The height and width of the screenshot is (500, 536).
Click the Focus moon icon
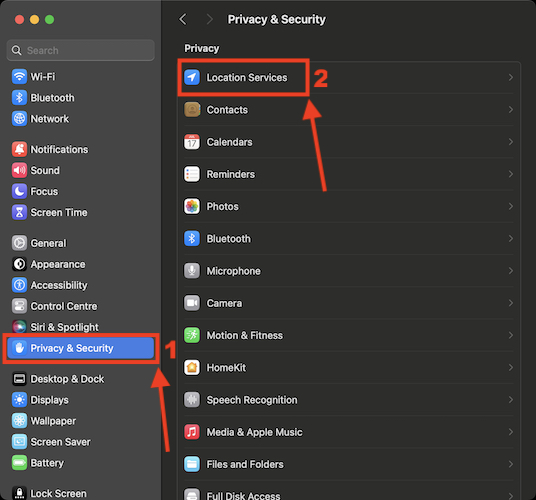[x=19, y=191]
